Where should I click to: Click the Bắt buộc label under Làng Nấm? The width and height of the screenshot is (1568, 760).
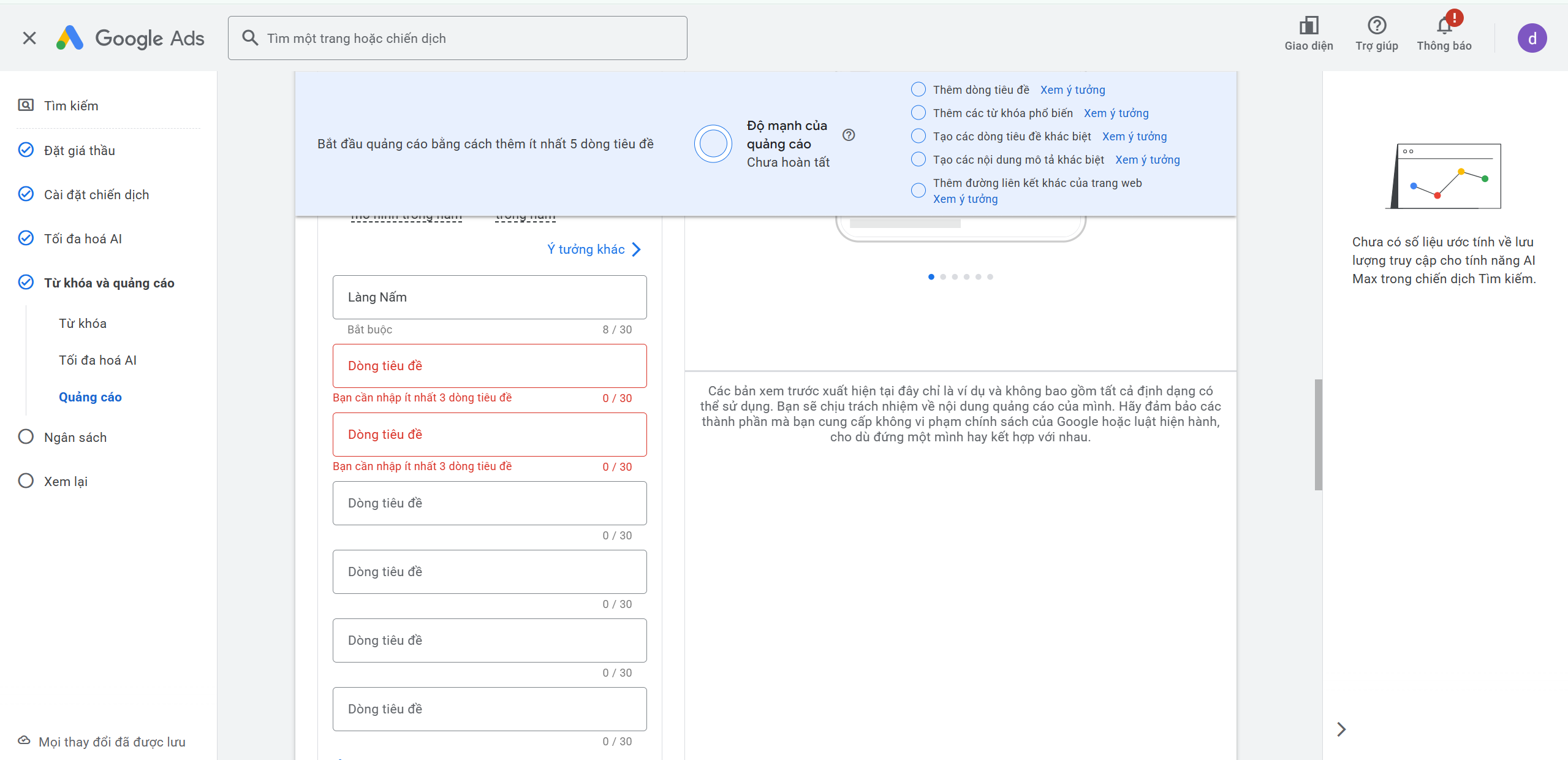(x=369, y=329)
